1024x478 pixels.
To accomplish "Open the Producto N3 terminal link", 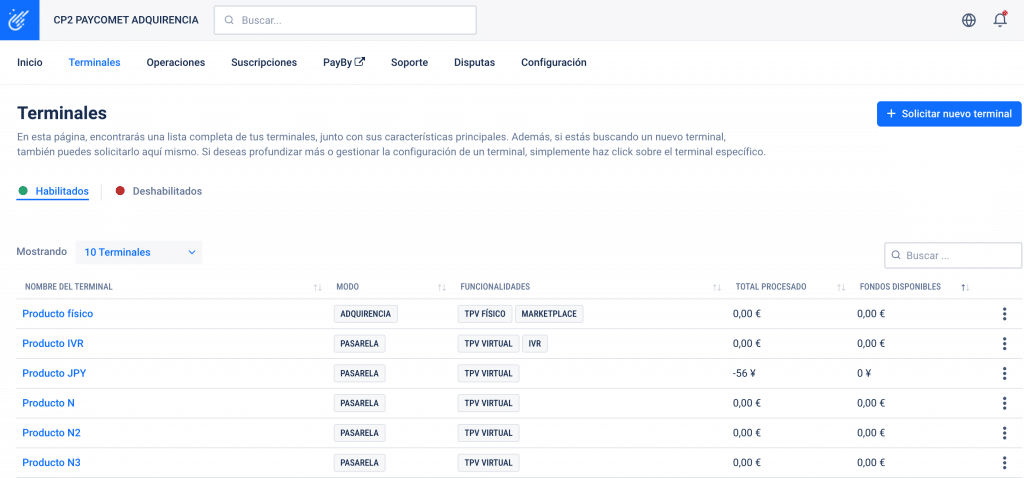I will click(x=52, y=462).
